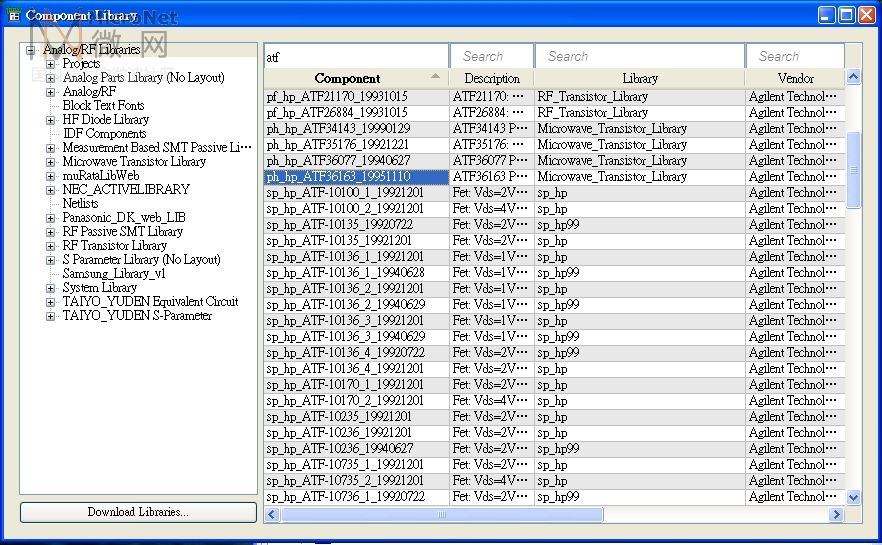Expand the RF Passive SMT Library node
Image resolution: width=882 pixels, height=545 pixels.
(x=51, y=232)
